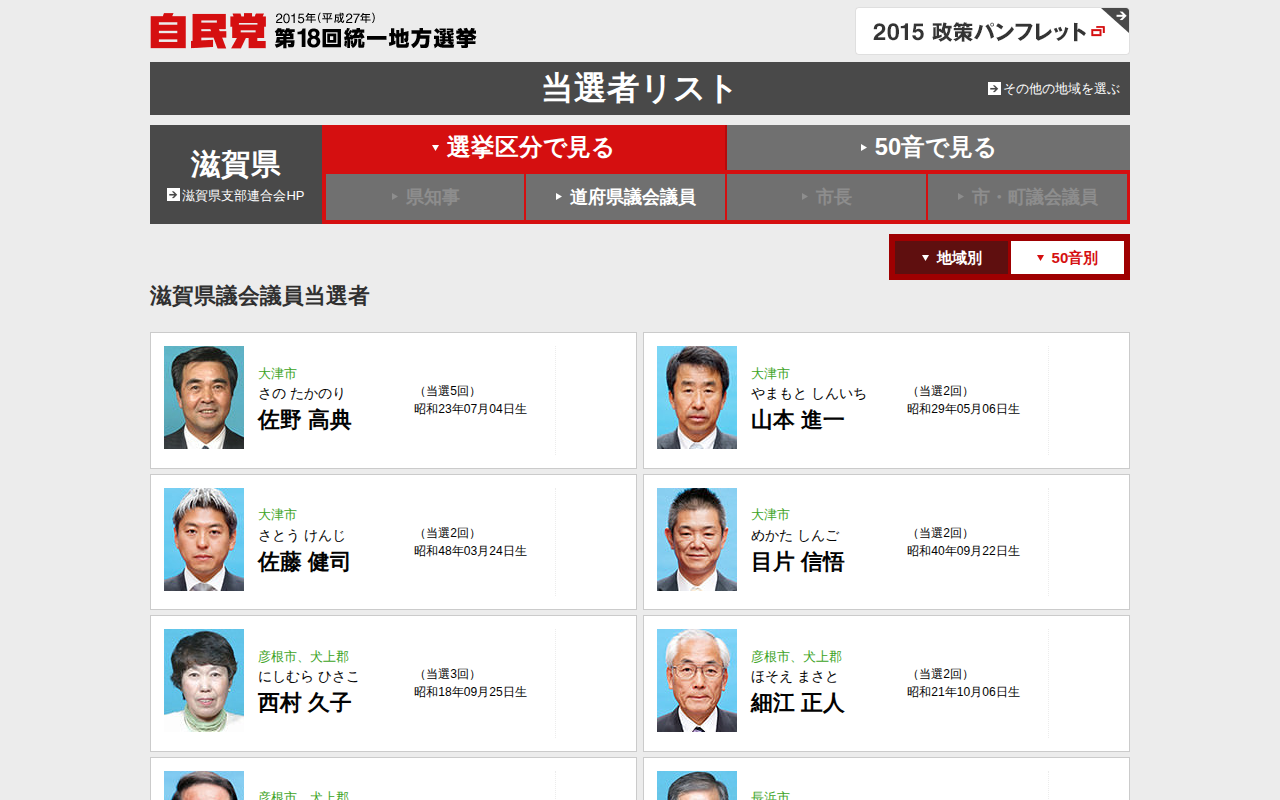Click arrow icon beside その他の地域を選ぶ
The width and height of the screenshot is (1280, 800).
coord(994,88)
